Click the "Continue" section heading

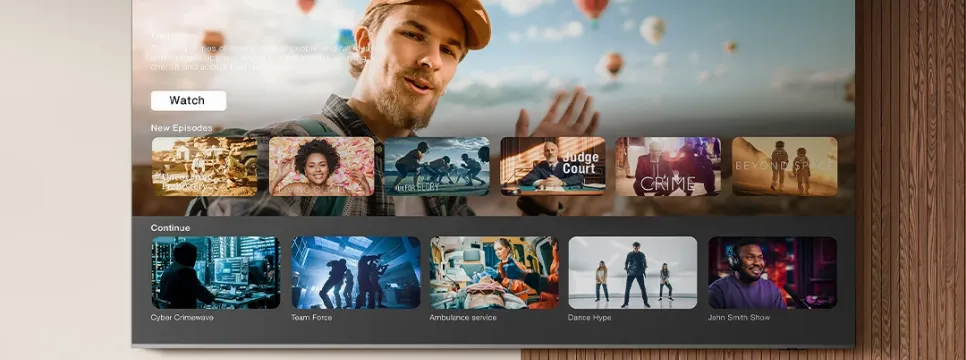pos(171,228)
